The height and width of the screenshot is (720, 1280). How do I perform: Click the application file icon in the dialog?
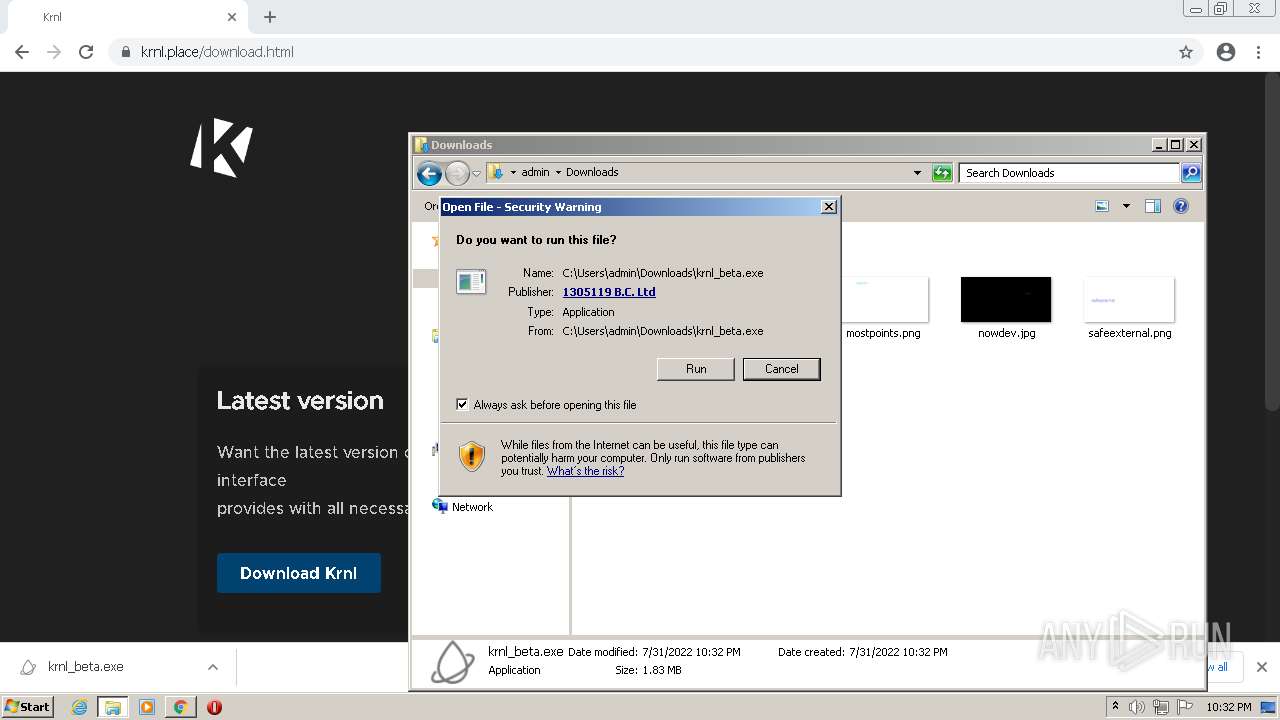coord(471,282)
